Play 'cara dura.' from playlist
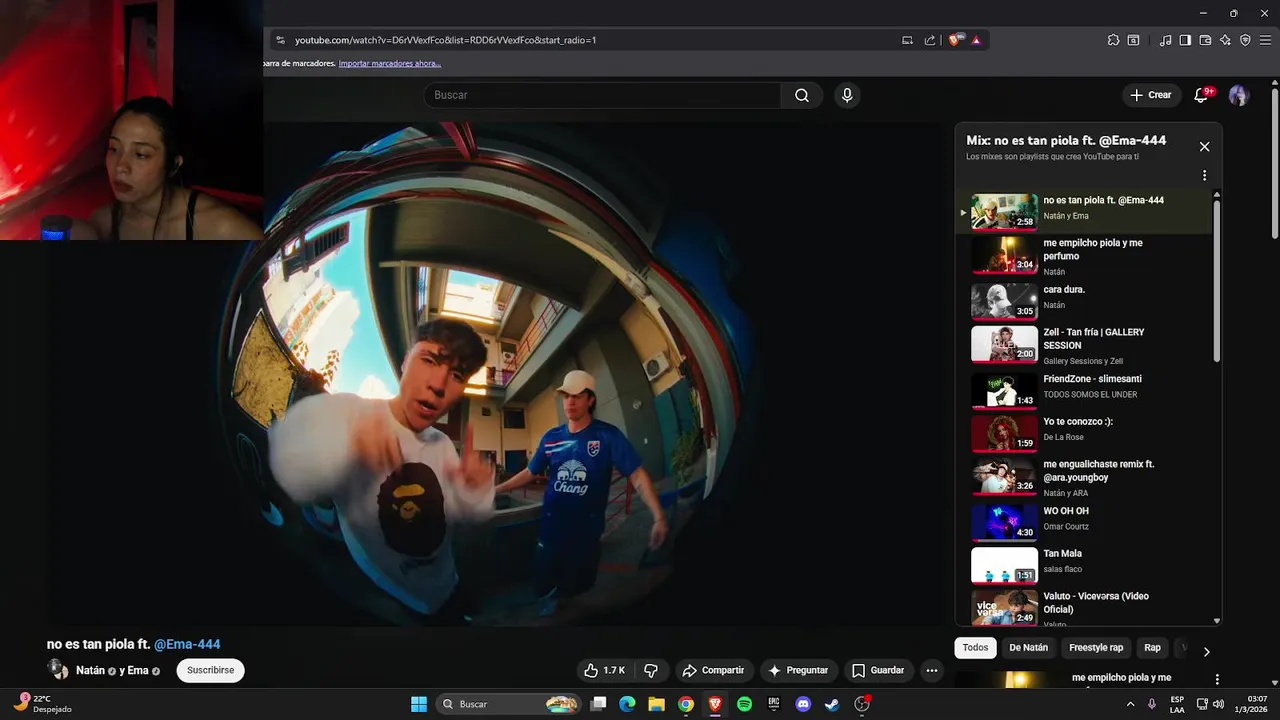Screen dimensions: 1280x720 pyautogui.click(x=1082, y=299)
